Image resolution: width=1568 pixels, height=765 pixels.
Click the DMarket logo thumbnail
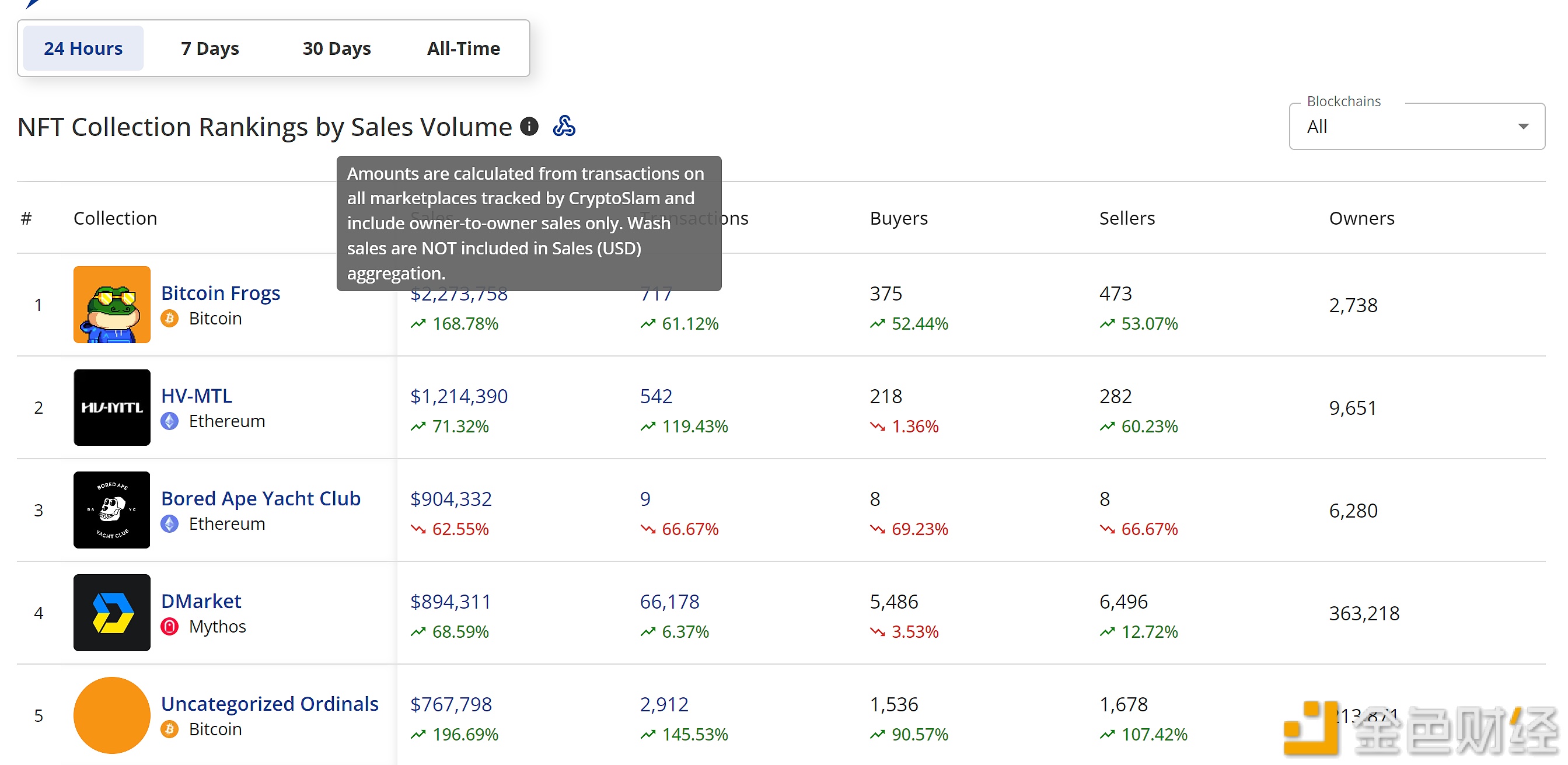click(112, 613)
